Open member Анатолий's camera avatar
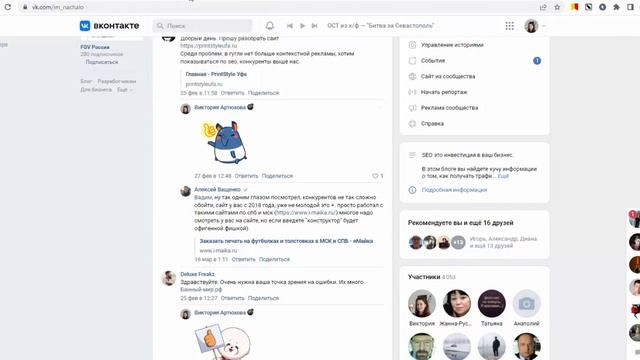This screenshot has height=360, width=640. coord(527,303)
